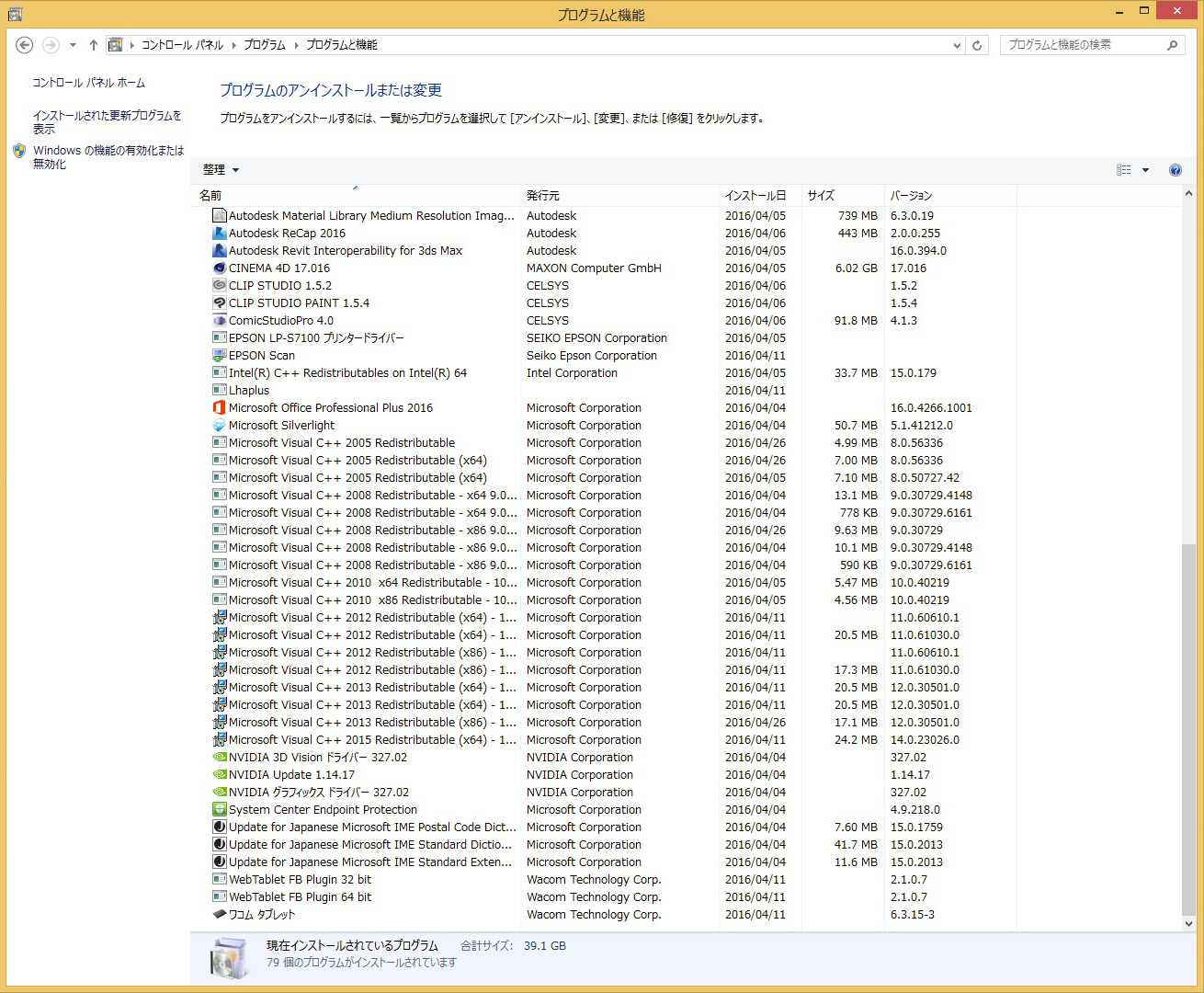The width and height of the screenshot is (1204, 993).
Task: Sort programs by インストール日 column header
Action: click(x=755, y=196)
